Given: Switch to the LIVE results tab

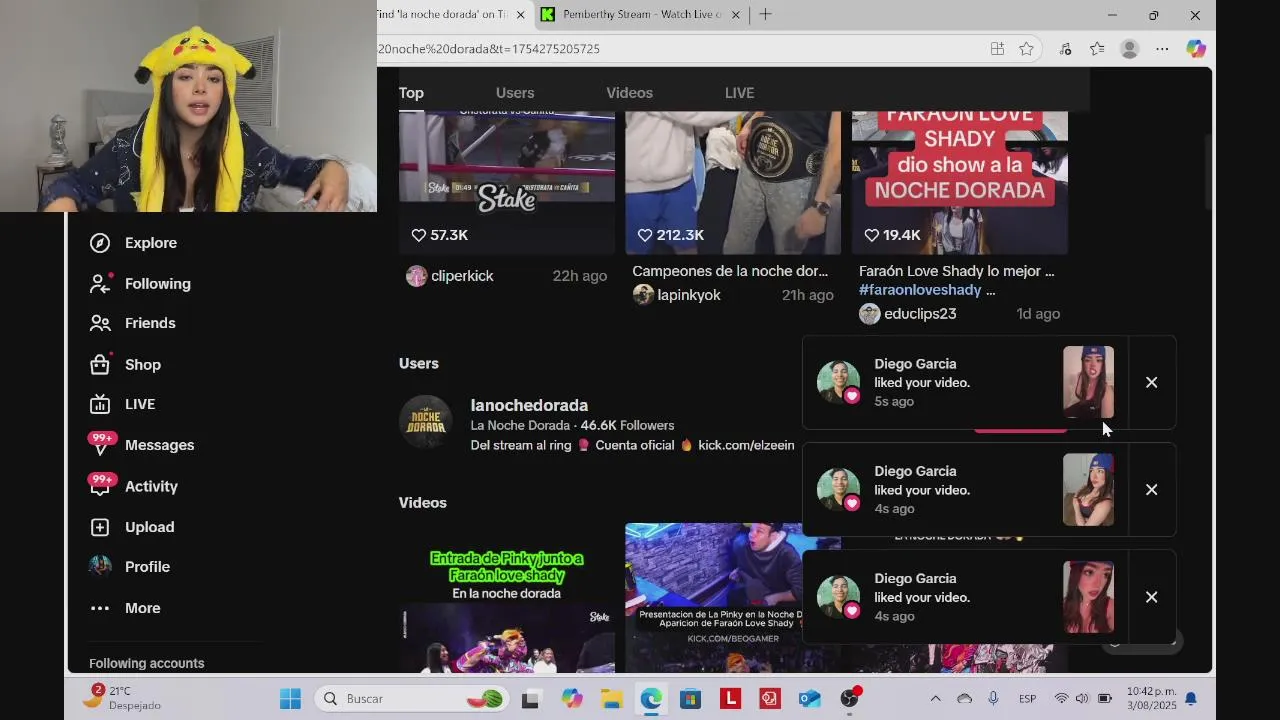Looking at the screenshot, I should pos(739,93).
